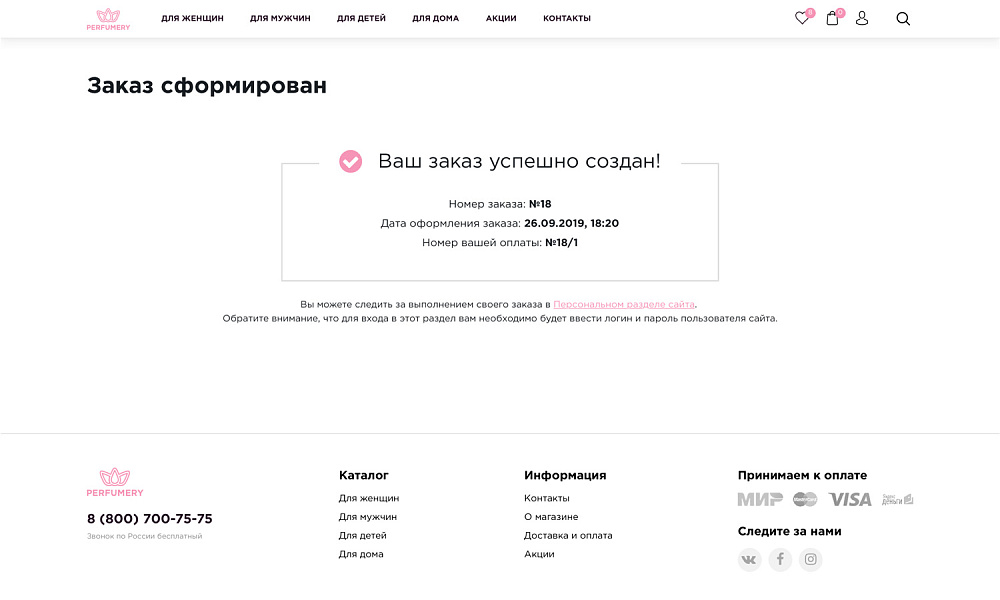The image size is (1000, 600).
Task: Click the Perfumery logo in the footer
Action: point(115,480)
